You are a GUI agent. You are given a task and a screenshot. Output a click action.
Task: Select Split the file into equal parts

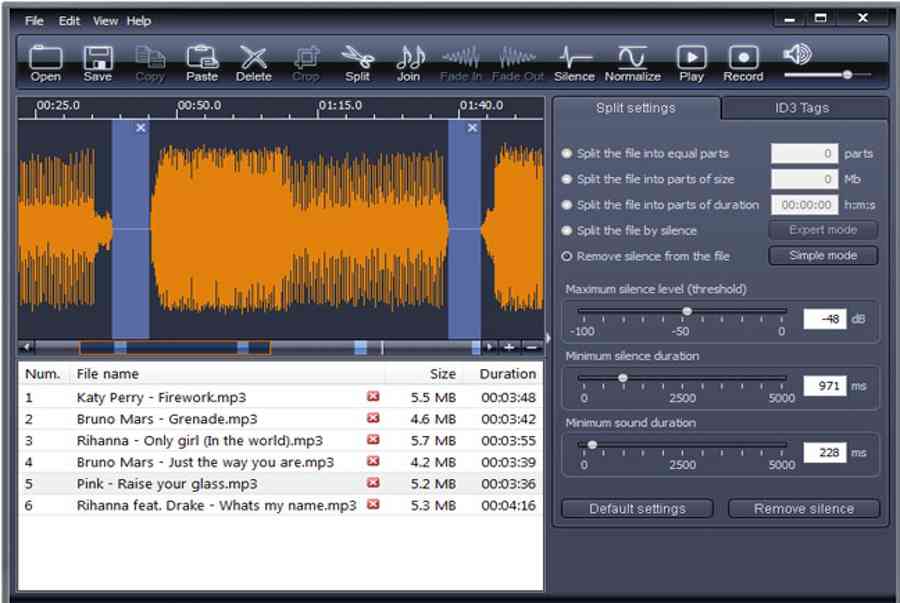pos(567,154)
